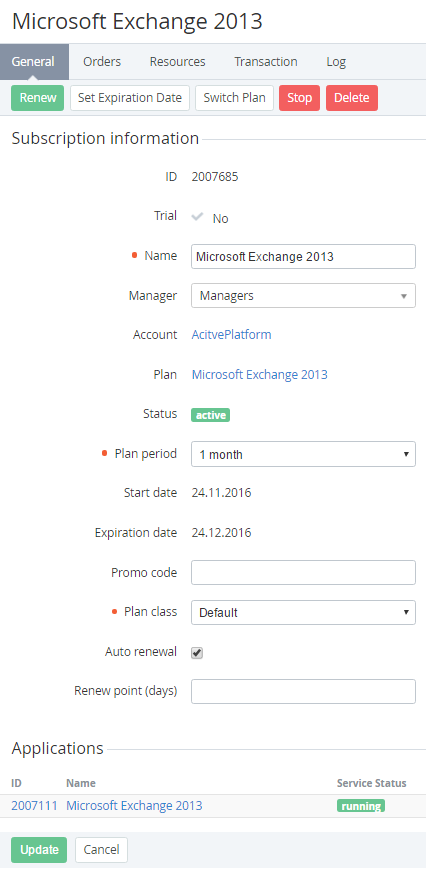The image size is (426, 873).
Task: Click the Switch Plan button
Action: click(234, 98)
